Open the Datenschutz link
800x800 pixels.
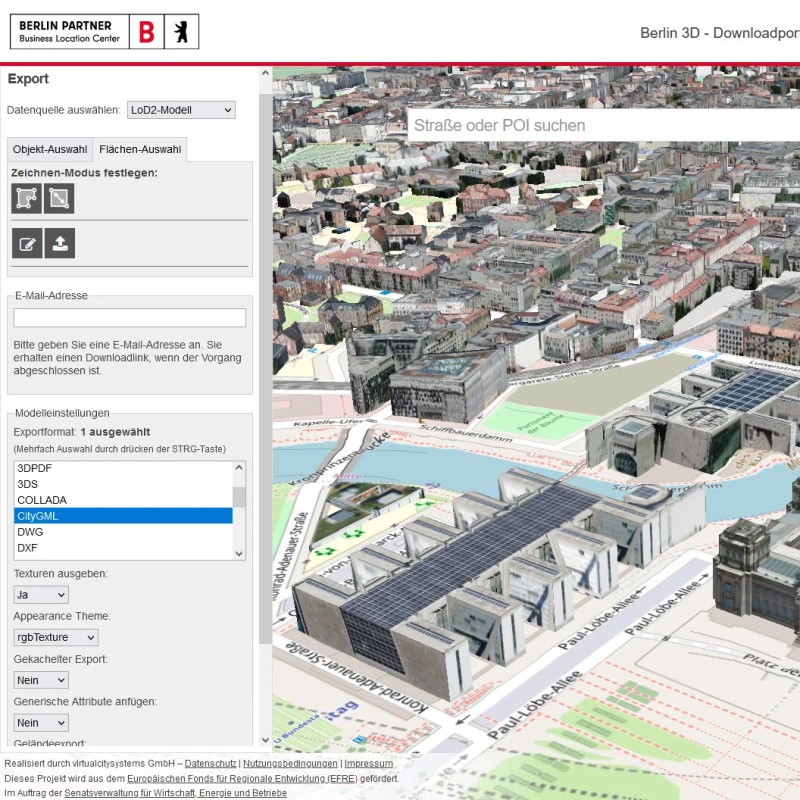[210, 763]
